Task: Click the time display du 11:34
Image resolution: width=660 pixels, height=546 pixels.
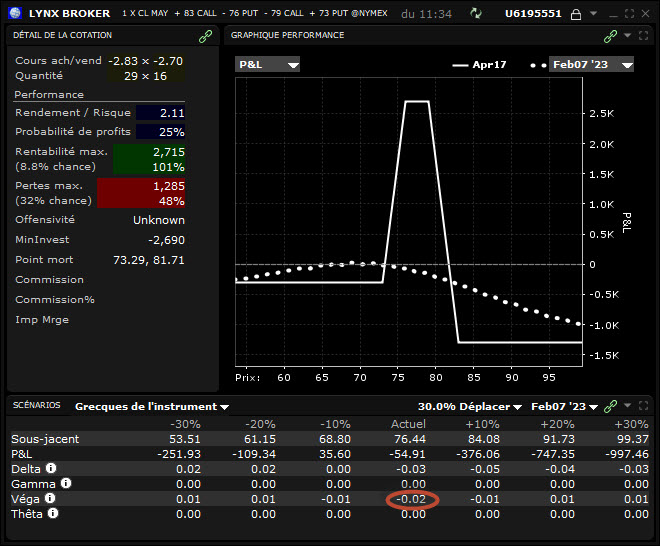Action: [426, 14]
